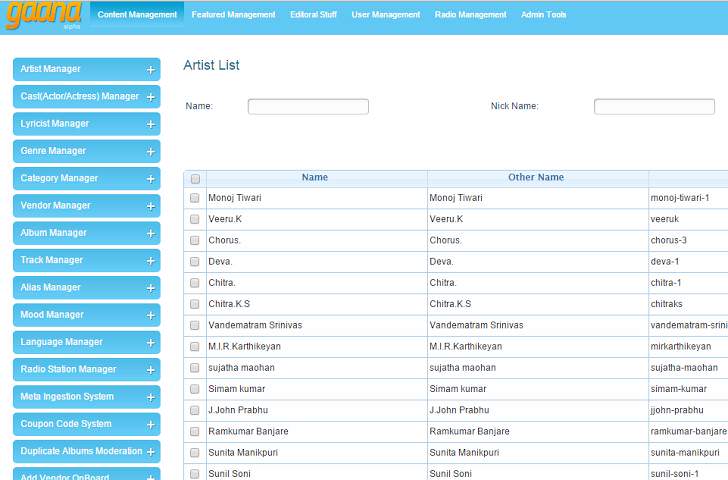Open the Meta Ingestion System section
The height and width of the screenshot is (480, 728).
(85, 397)
